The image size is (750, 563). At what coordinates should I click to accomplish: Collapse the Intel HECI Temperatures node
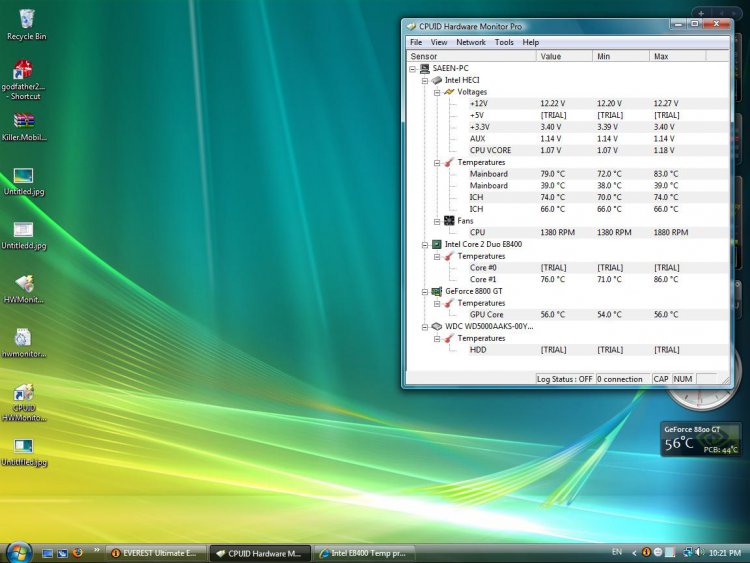[437, 163]
